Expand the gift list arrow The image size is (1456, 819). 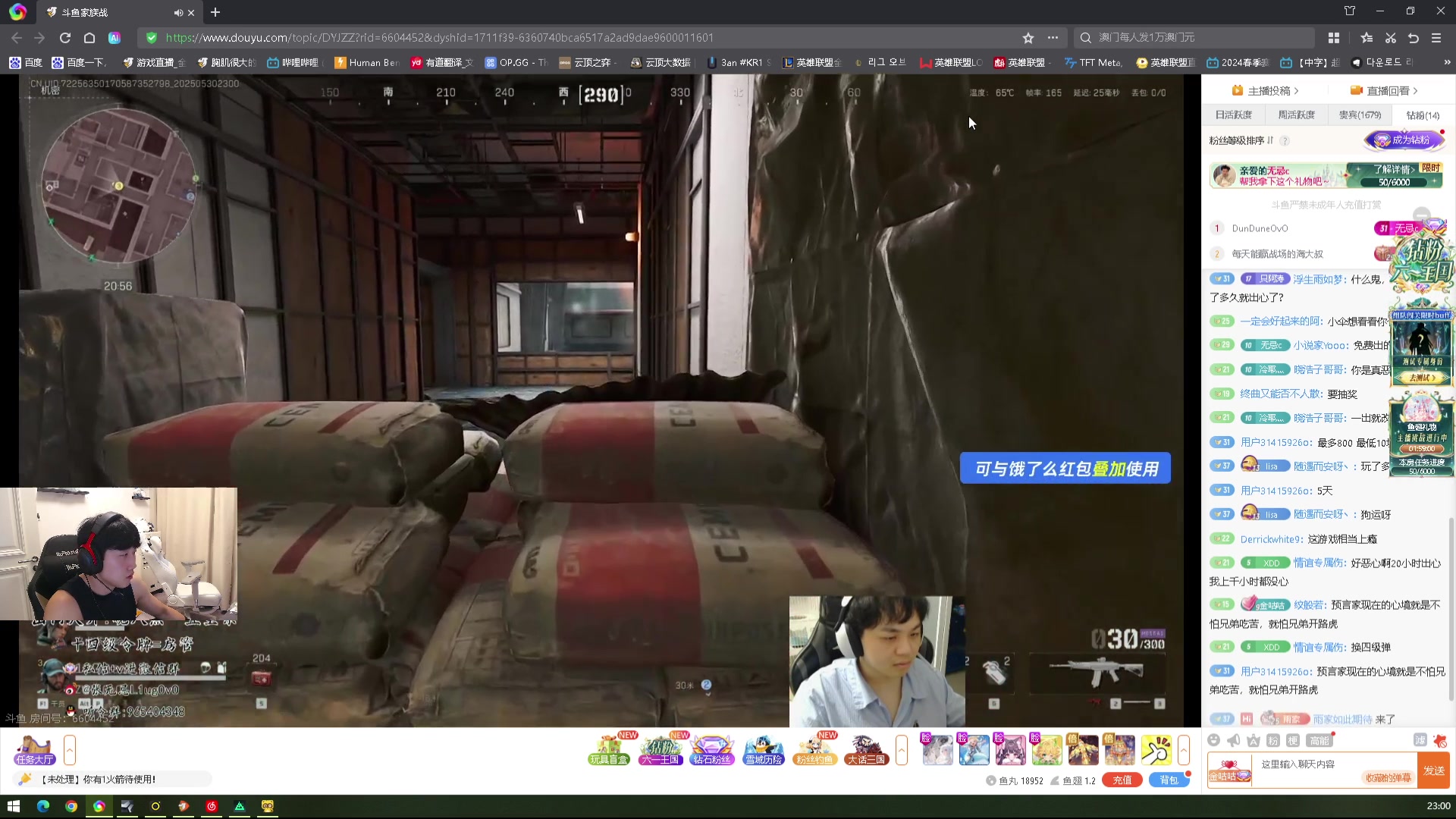pos(1183,750)
